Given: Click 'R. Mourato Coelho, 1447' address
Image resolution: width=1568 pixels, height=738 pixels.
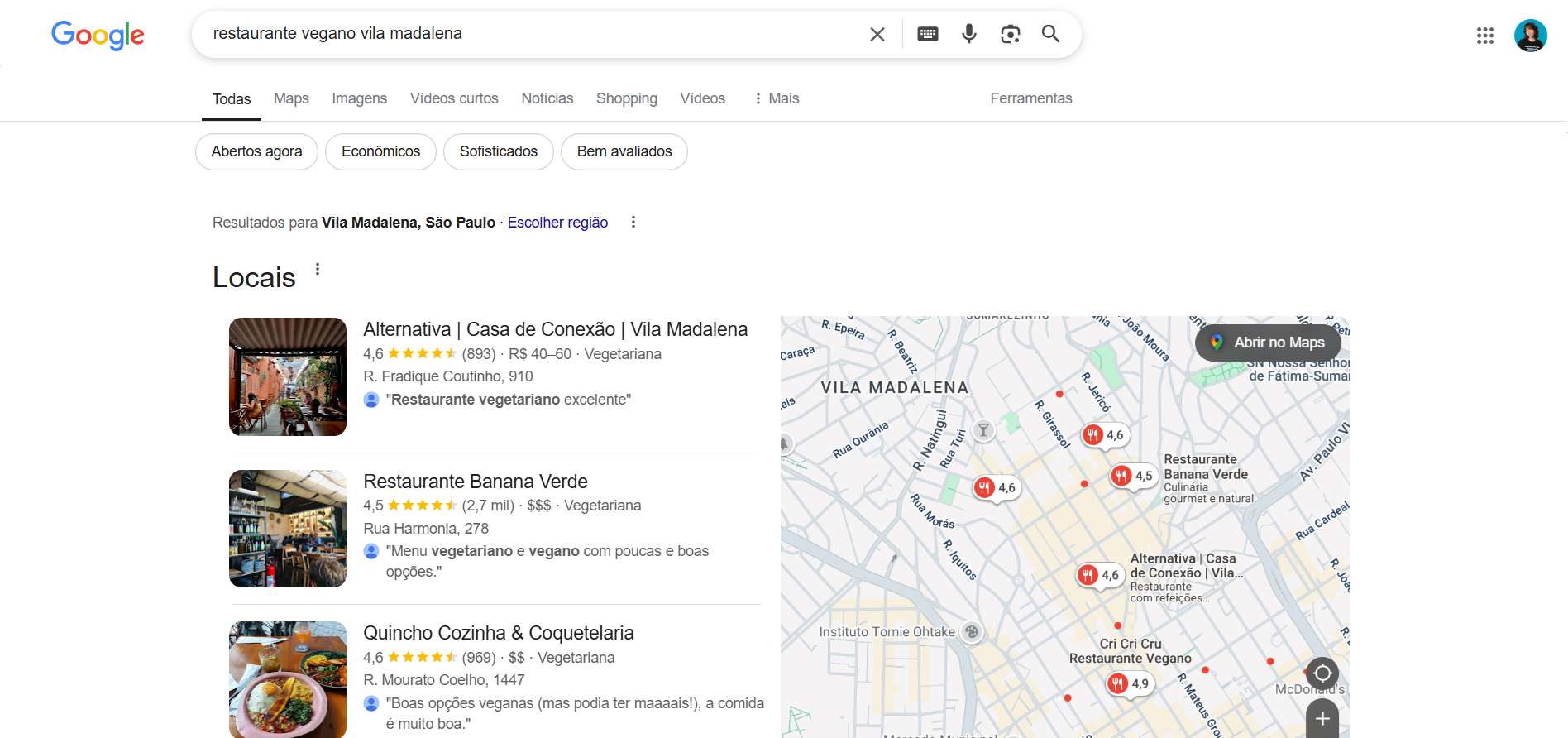Looking at the screenshot, I should pyautogui.click(x=444, y=680).
